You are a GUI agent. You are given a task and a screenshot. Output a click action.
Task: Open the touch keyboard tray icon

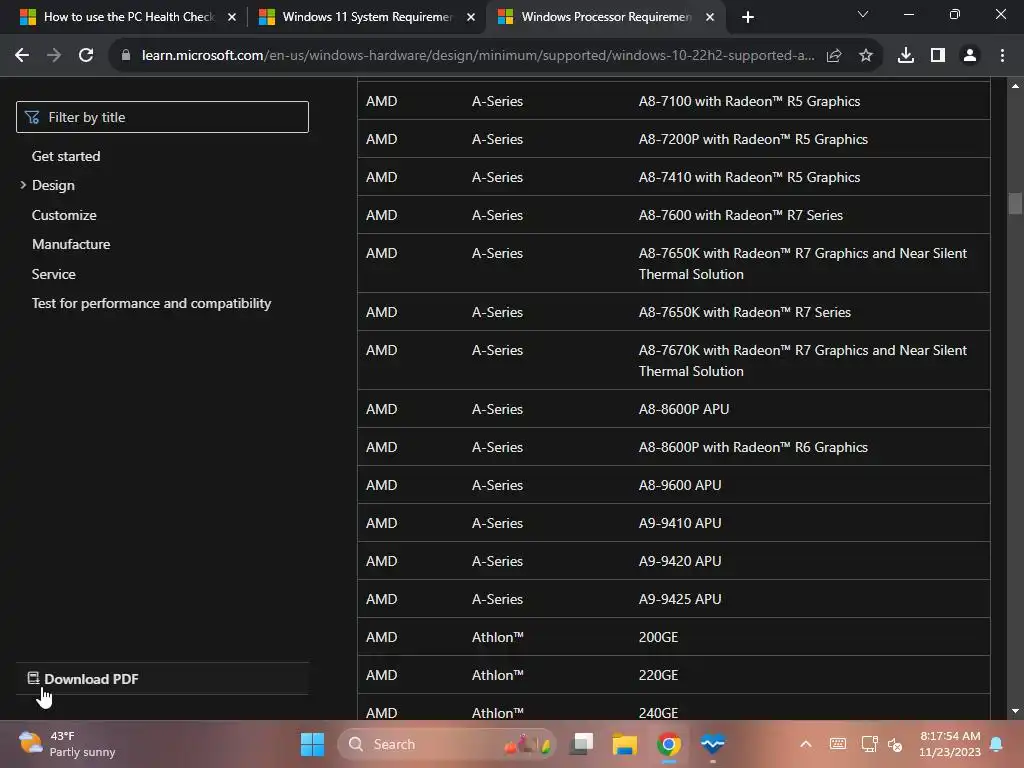(x=838, y=744)
